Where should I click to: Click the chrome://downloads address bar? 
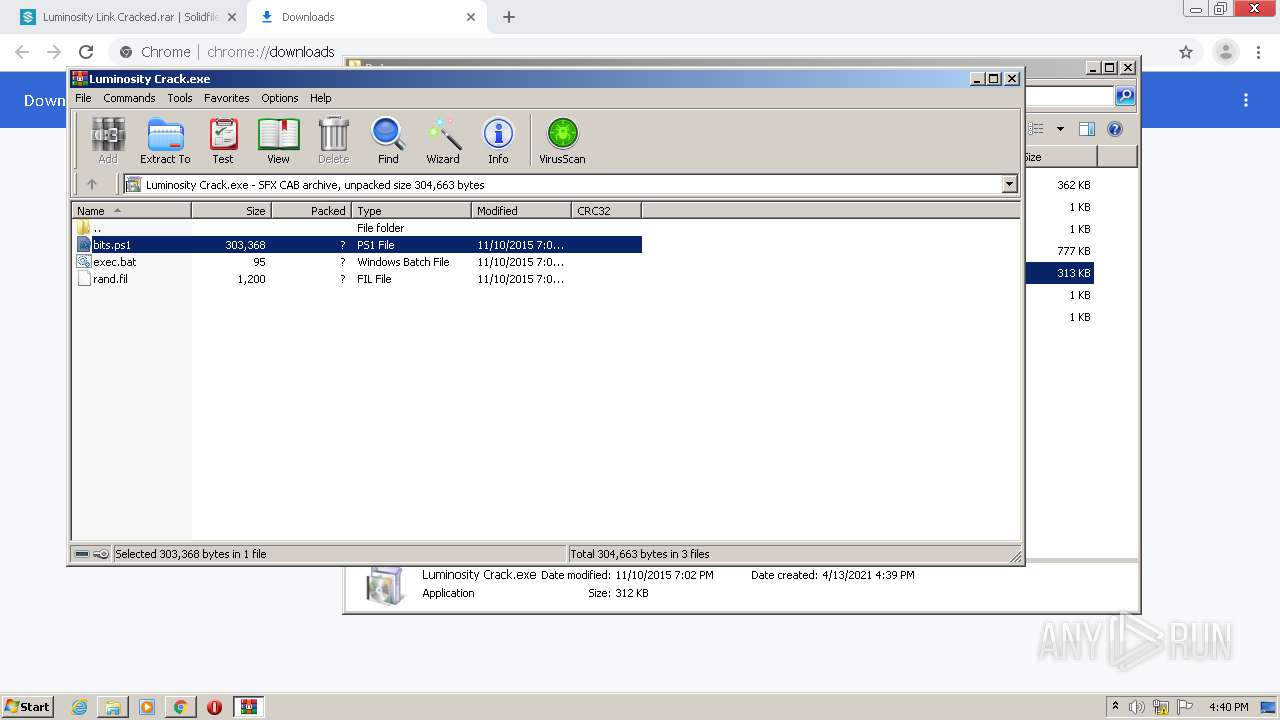point(640,52)
